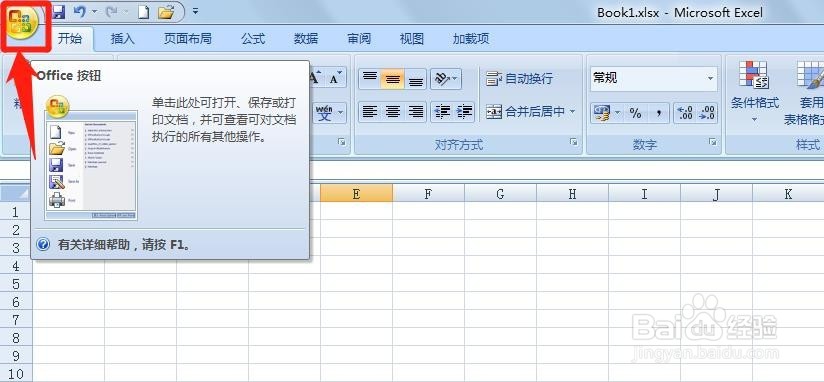Open the 审阅 tab

coord(359,38)
